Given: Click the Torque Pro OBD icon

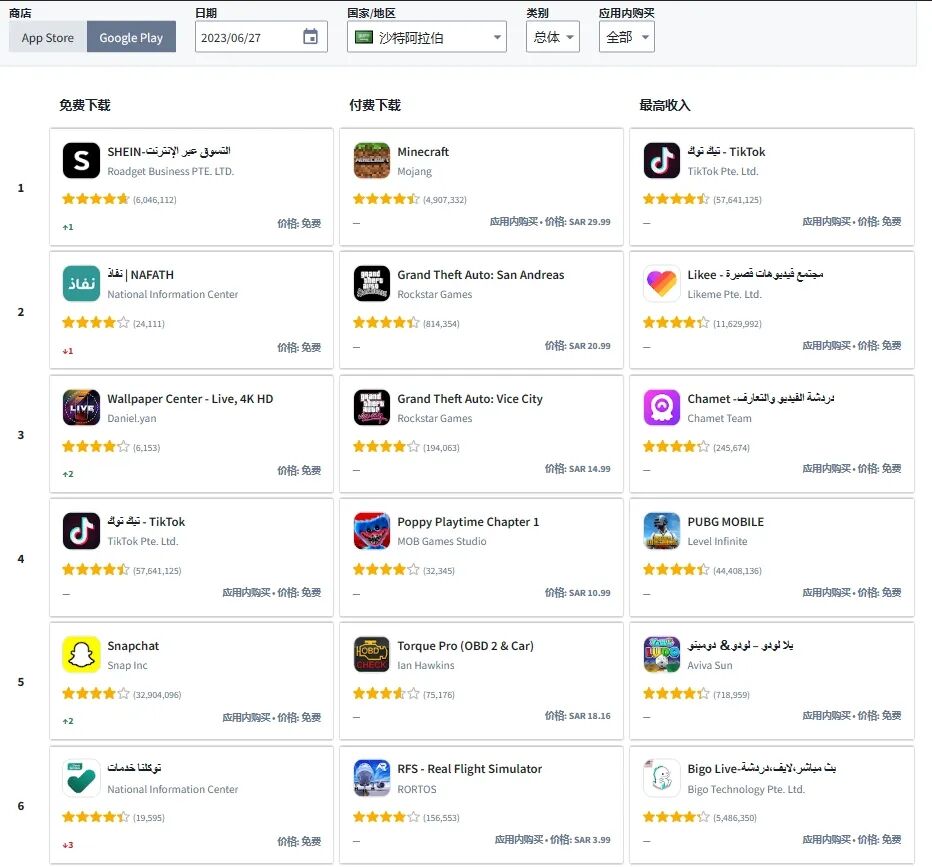Looking at the screenshot, I should pyautogui.click(x=371, y=654).
